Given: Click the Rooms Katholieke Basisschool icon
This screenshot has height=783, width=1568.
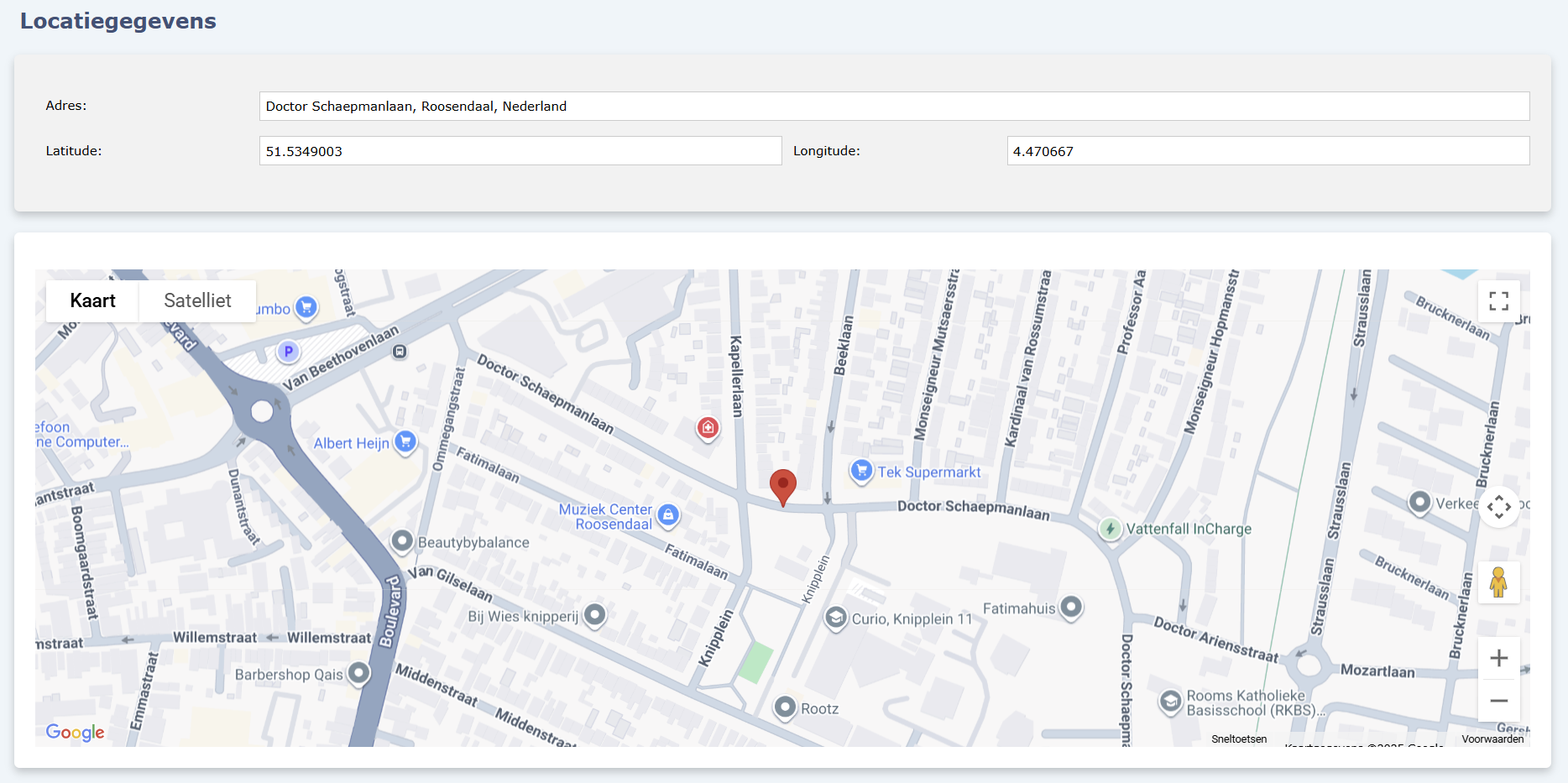Looking at the screenshot, I should (1170, 702).
